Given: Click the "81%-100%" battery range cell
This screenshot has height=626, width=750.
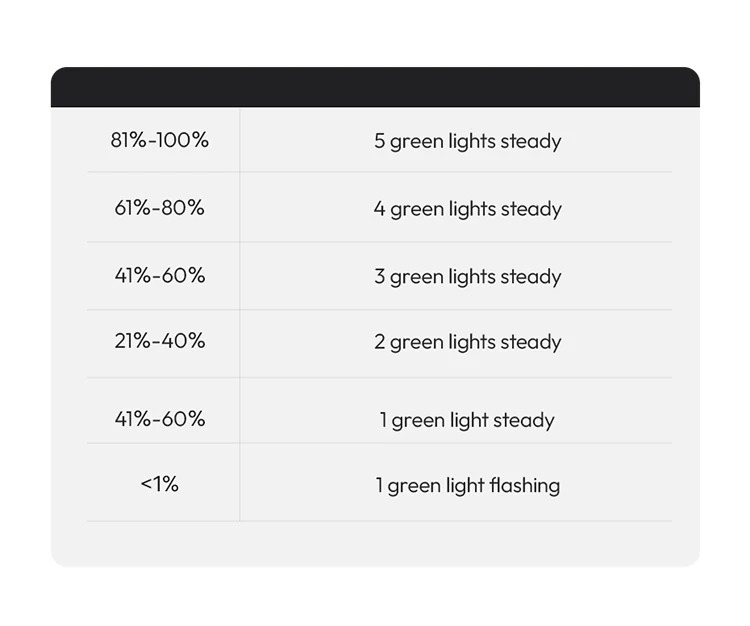Looking at the screenshot, I should pyautogui.click(x=160, y=140).
